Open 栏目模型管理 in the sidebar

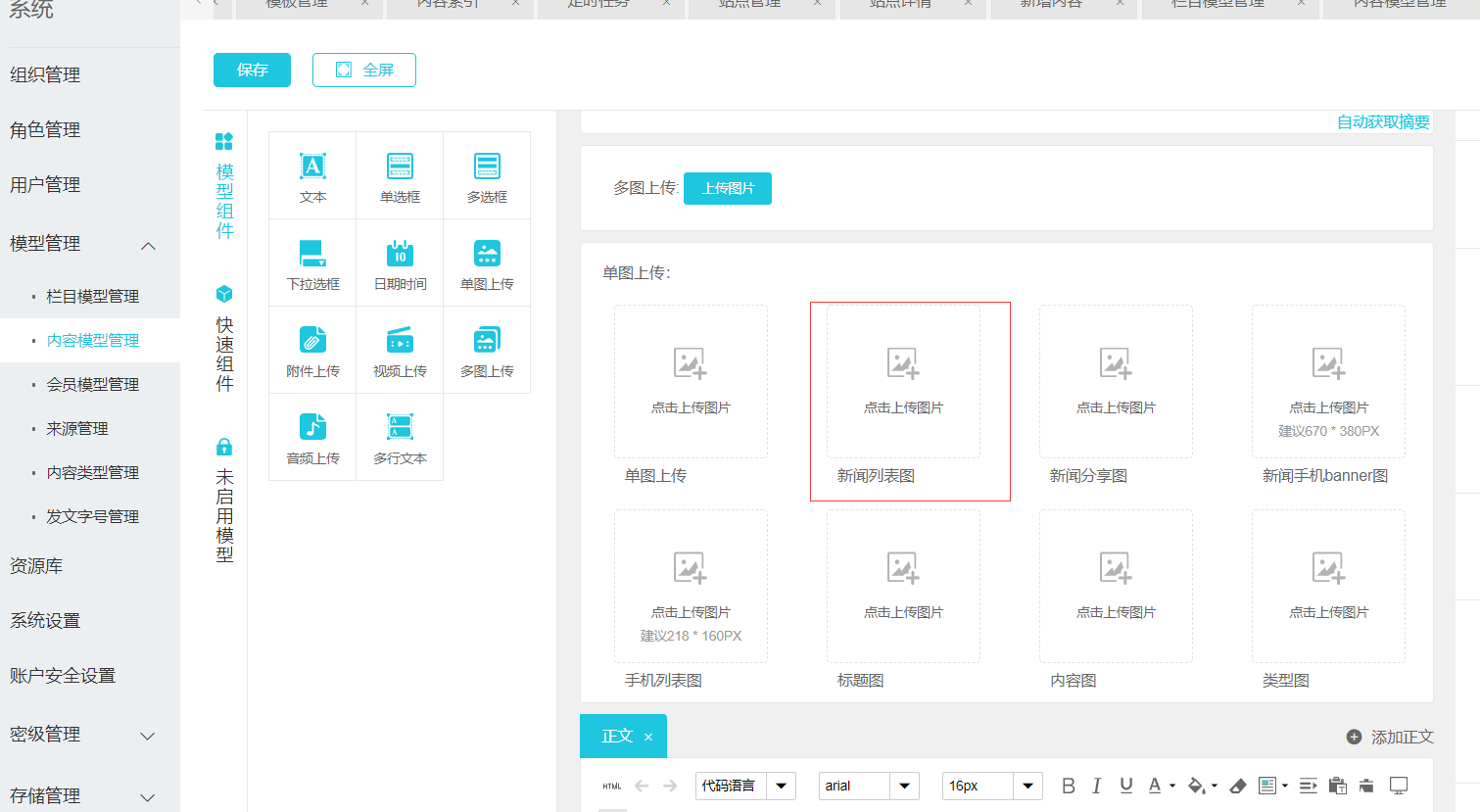pos(92,296)
